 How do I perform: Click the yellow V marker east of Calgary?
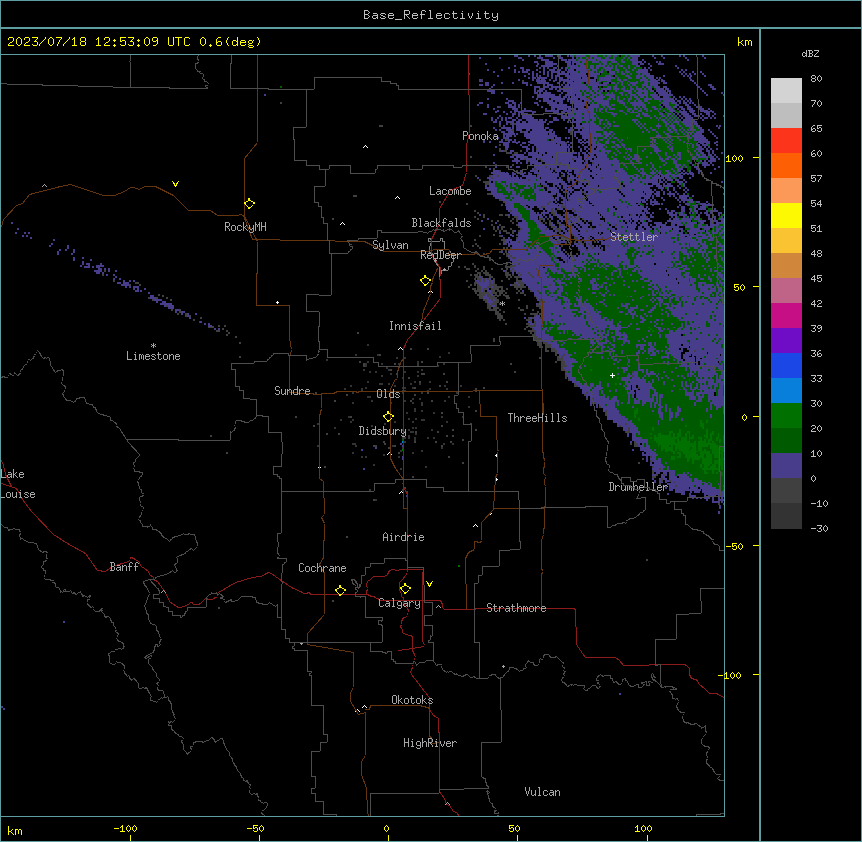pos(429,584)
